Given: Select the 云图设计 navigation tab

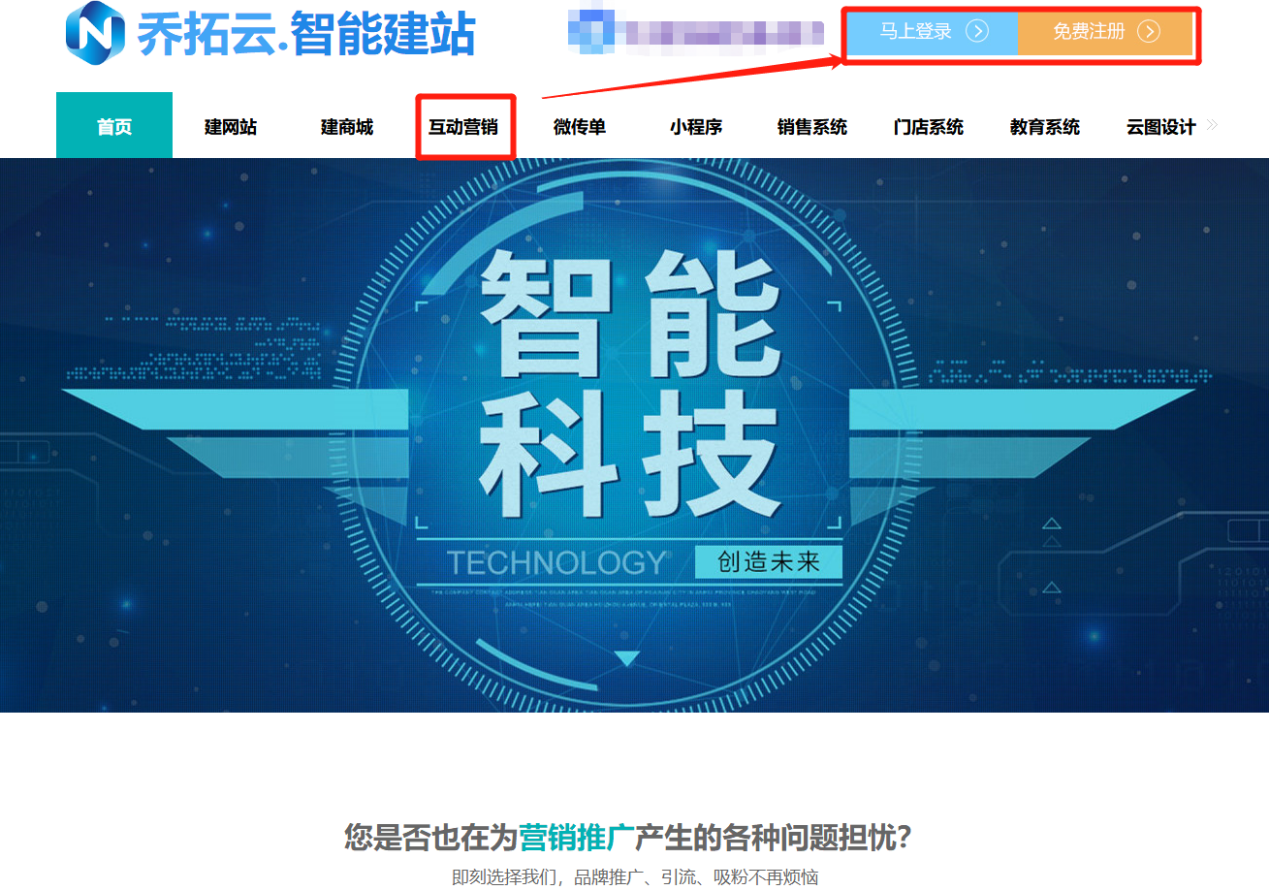Looking at the screenshot, I should (1159, 124).
